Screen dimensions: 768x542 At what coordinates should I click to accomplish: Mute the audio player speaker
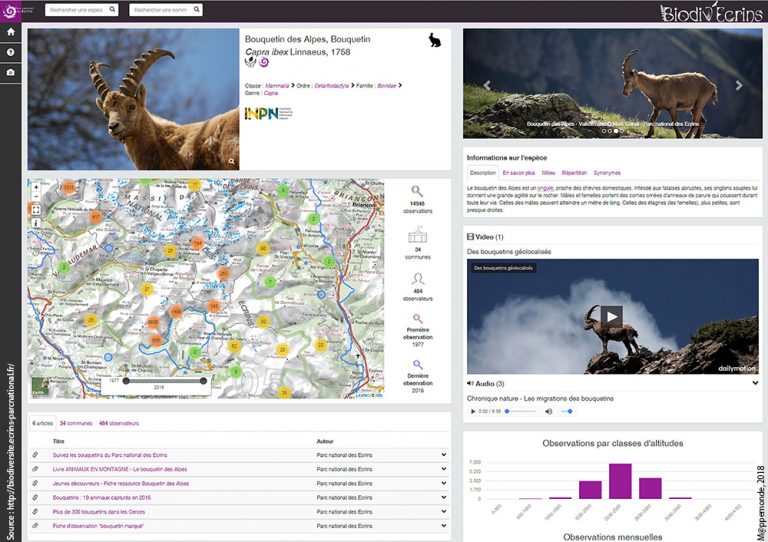click(548, 411)
